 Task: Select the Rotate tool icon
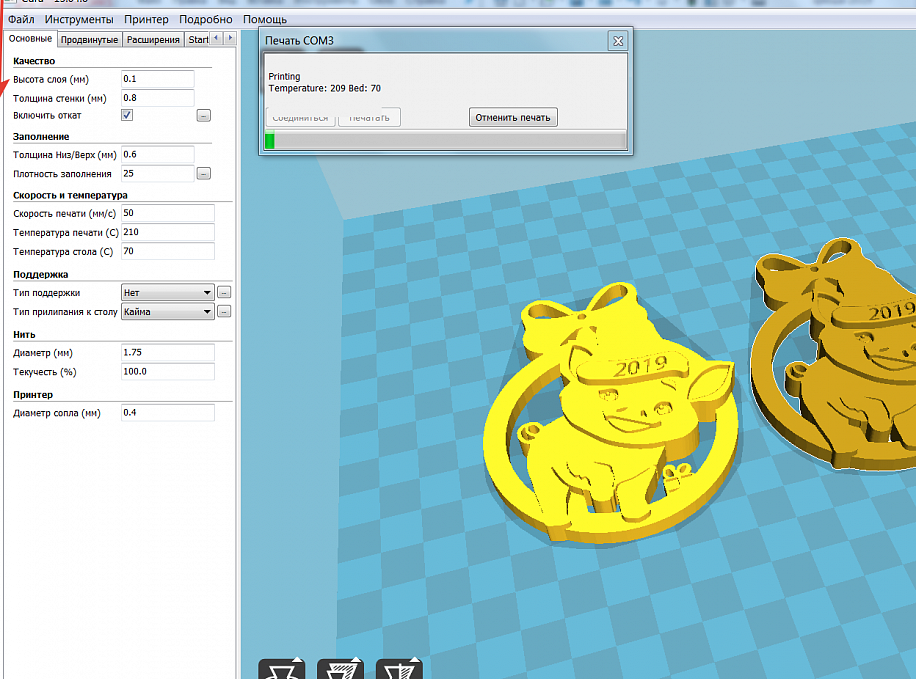pyautogui.click(x=282, y=668)
